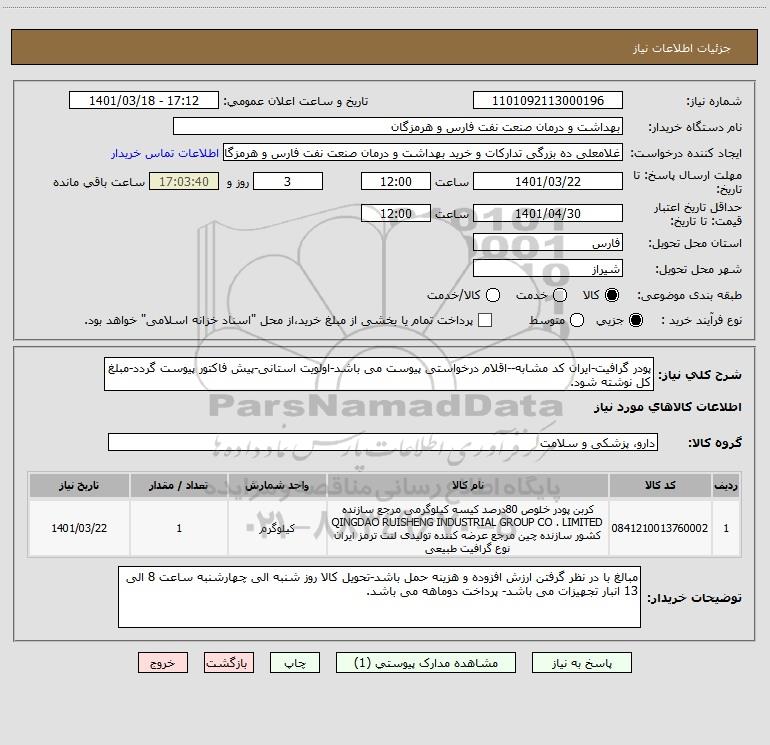The height and width of the screenshot is (745, 770).
Task: Select the 'کالا/خدمت' radio button
Action: coord(493,295)
